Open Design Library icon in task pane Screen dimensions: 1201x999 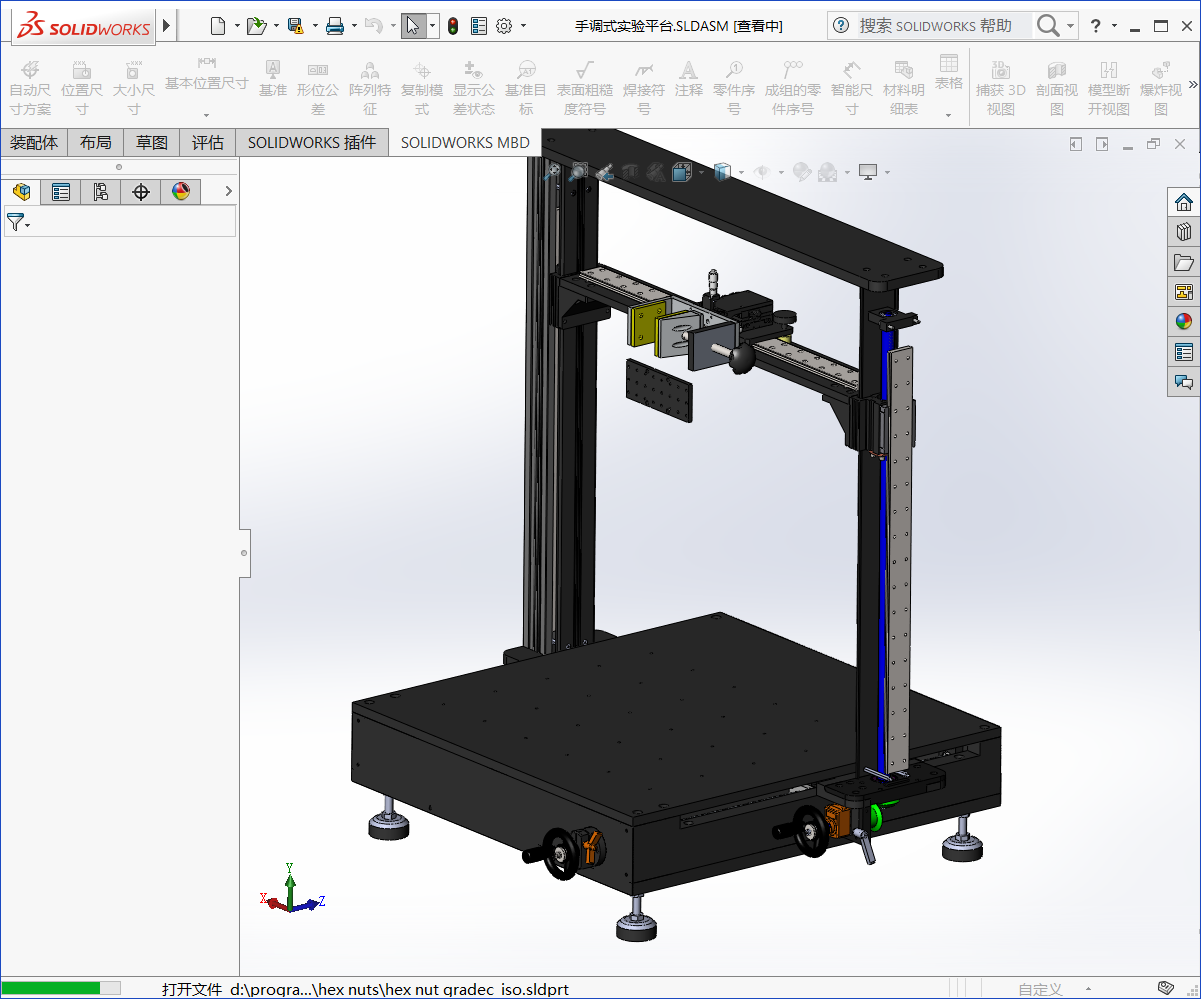tap(1184, 232)
